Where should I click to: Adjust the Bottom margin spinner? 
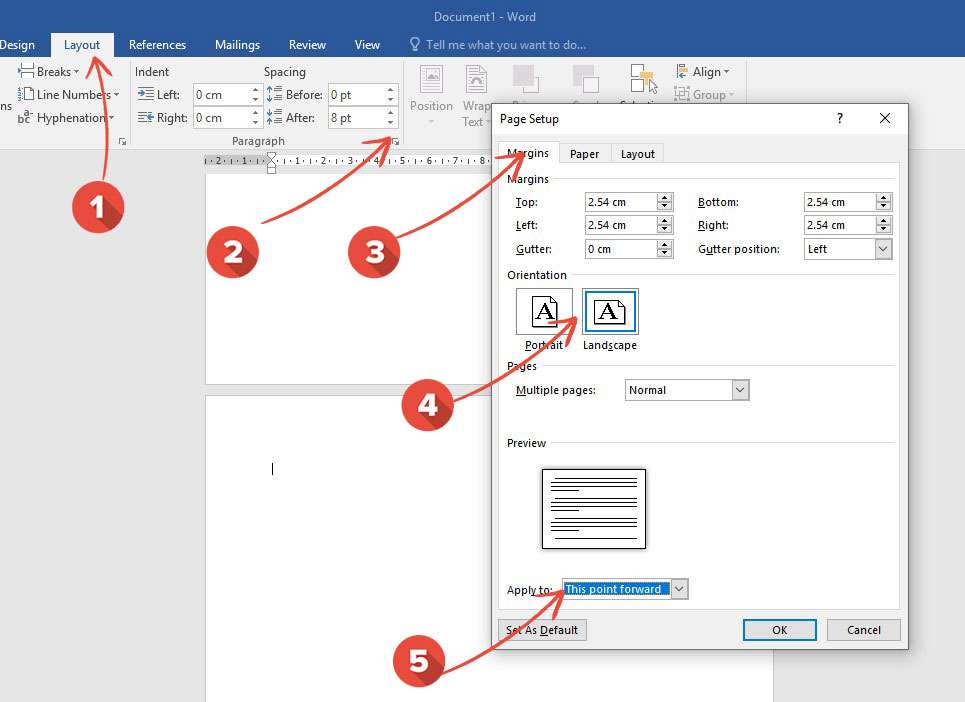884,202
